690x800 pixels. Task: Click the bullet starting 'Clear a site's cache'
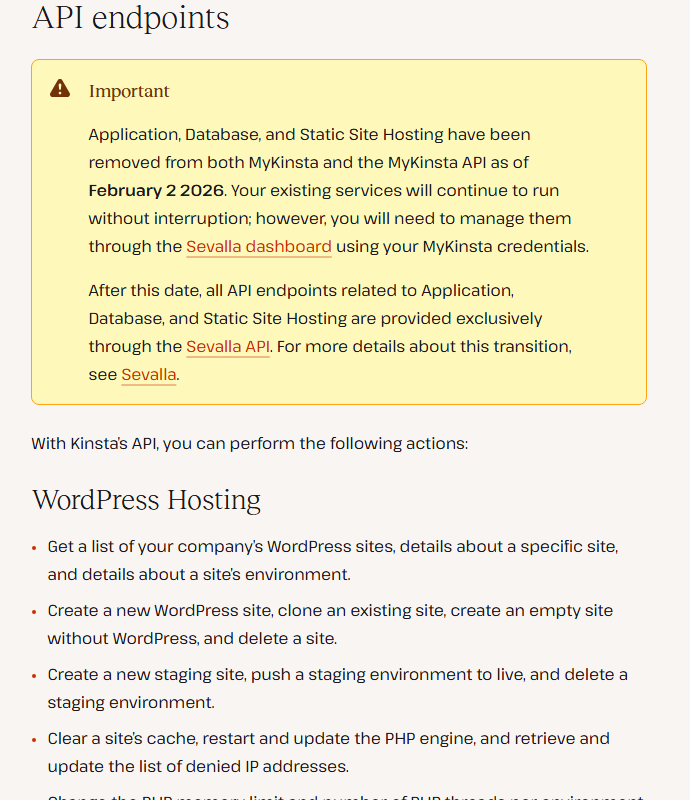tap(329, 753)
